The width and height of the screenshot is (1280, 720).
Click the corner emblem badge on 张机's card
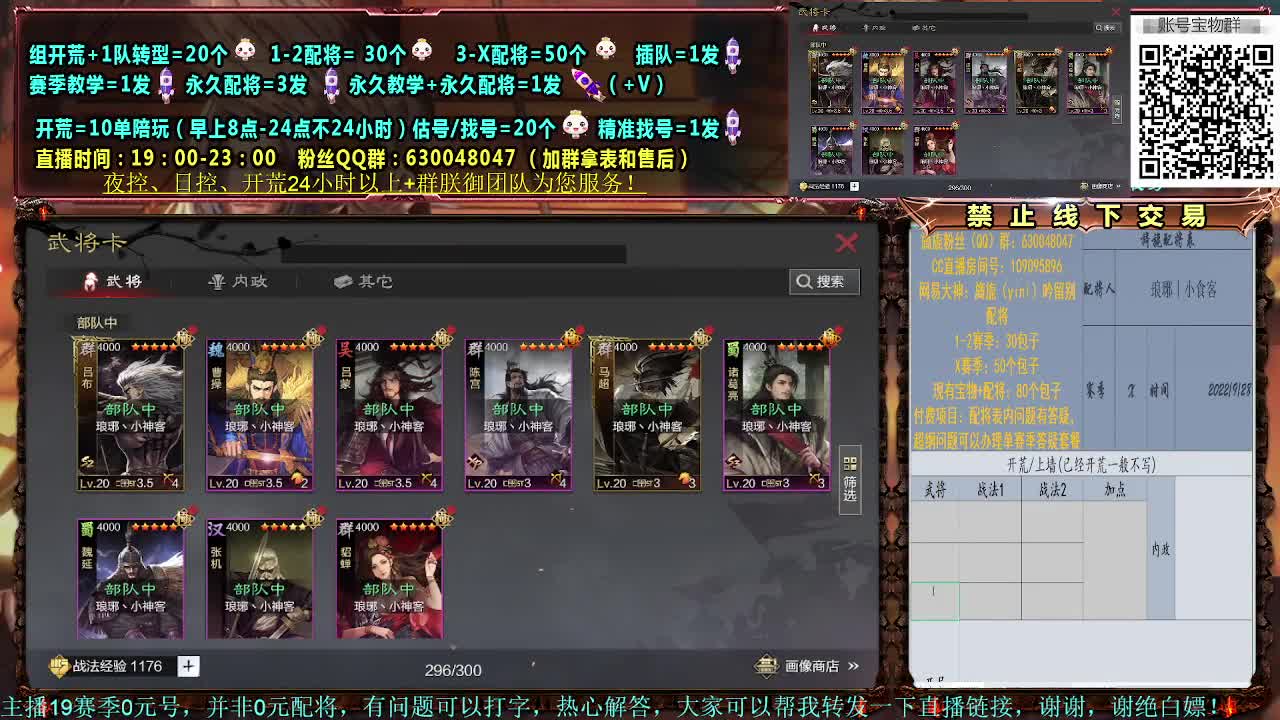point(313,517)
